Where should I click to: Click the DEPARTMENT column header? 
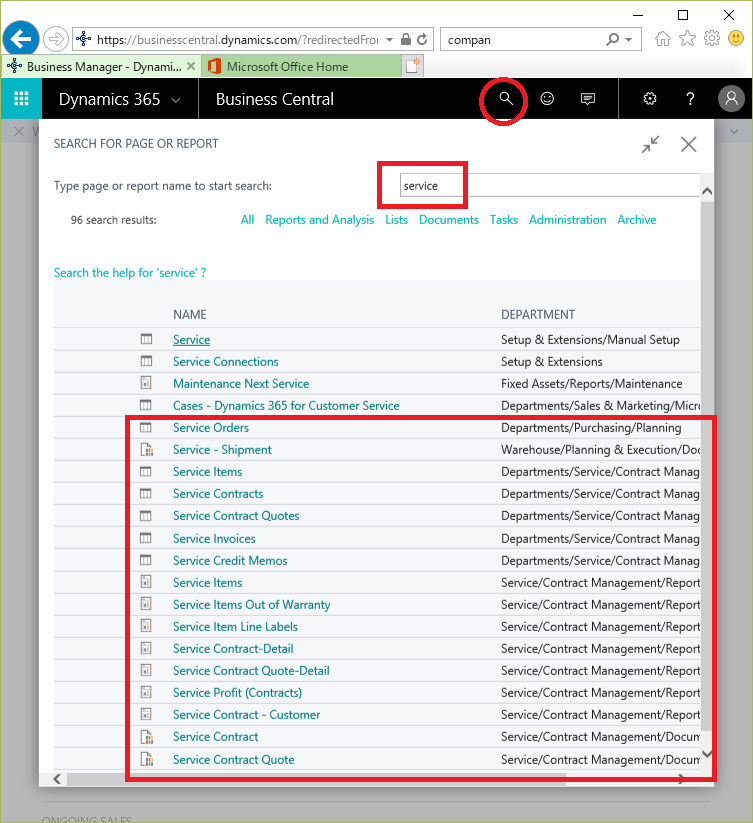pyautogui.click(x=538, y=314)
